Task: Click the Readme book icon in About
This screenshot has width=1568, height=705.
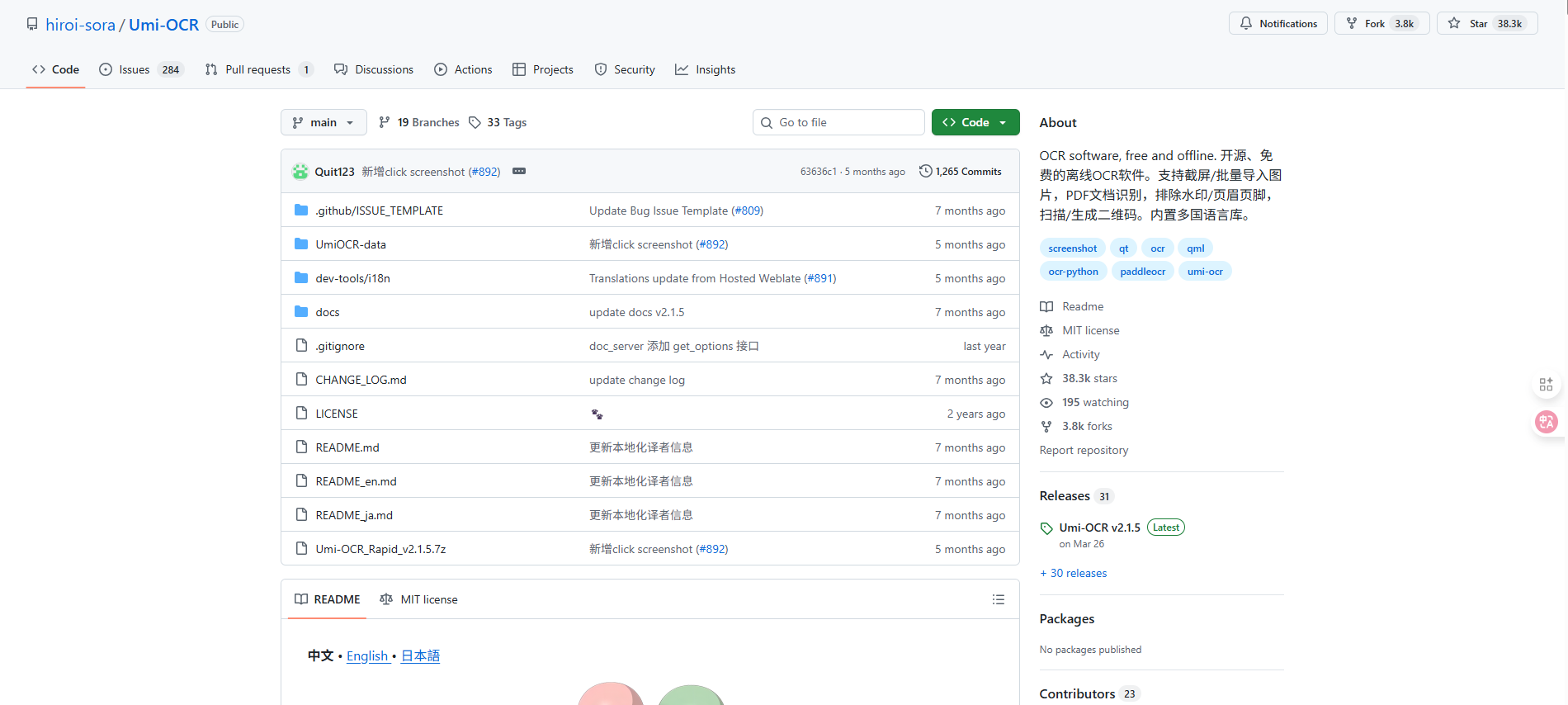Action: [x=1046, y=306]
